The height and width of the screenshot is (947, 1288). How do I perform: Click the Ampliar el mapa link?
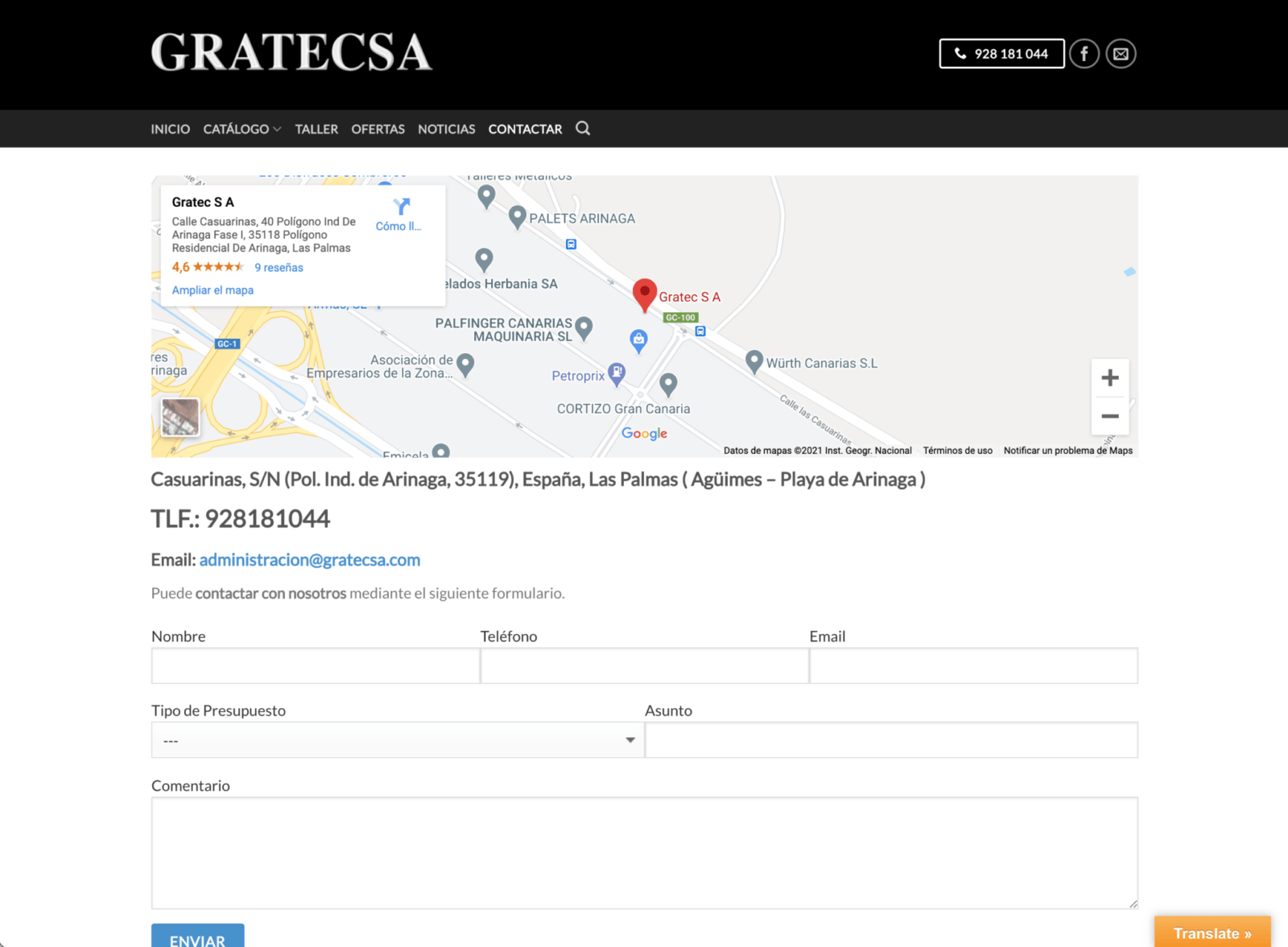coord(213,290)
